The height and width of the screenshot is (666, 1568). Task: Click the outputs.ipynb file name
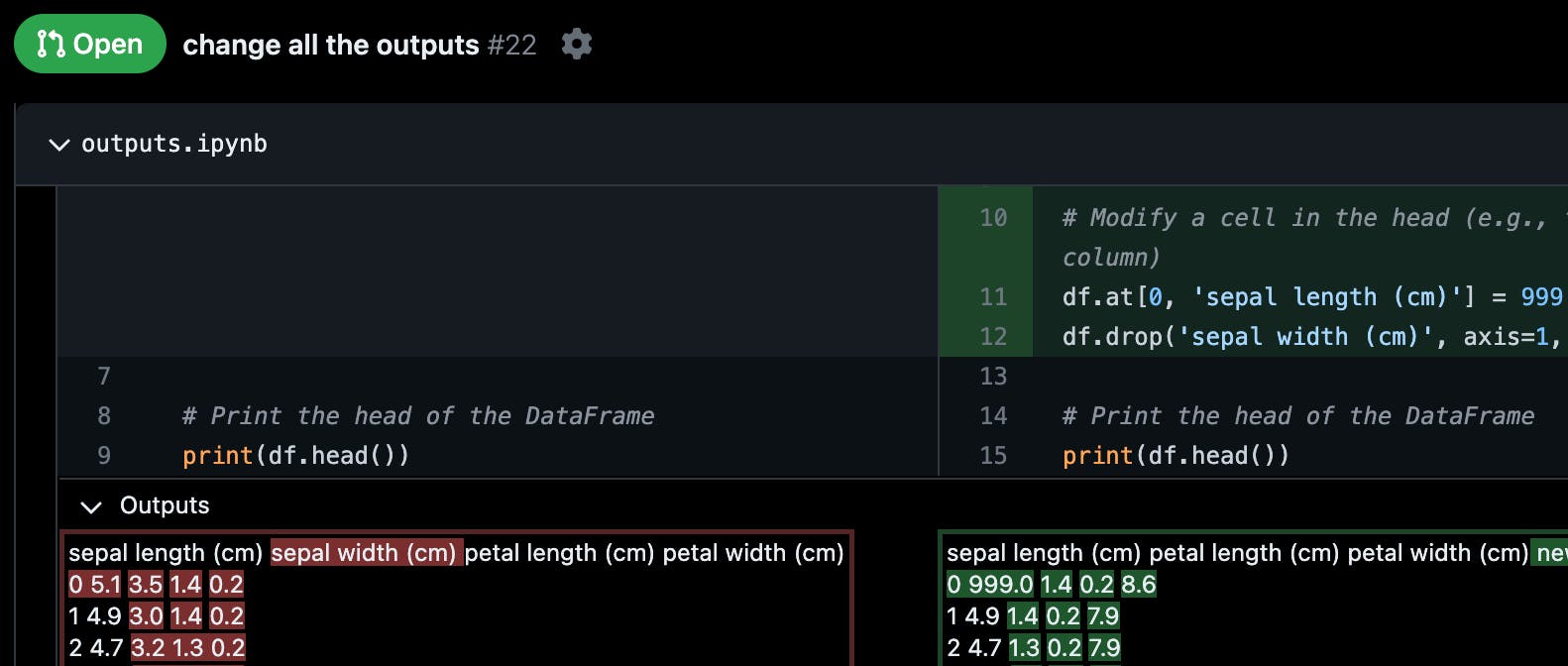(x=174, y=144)
